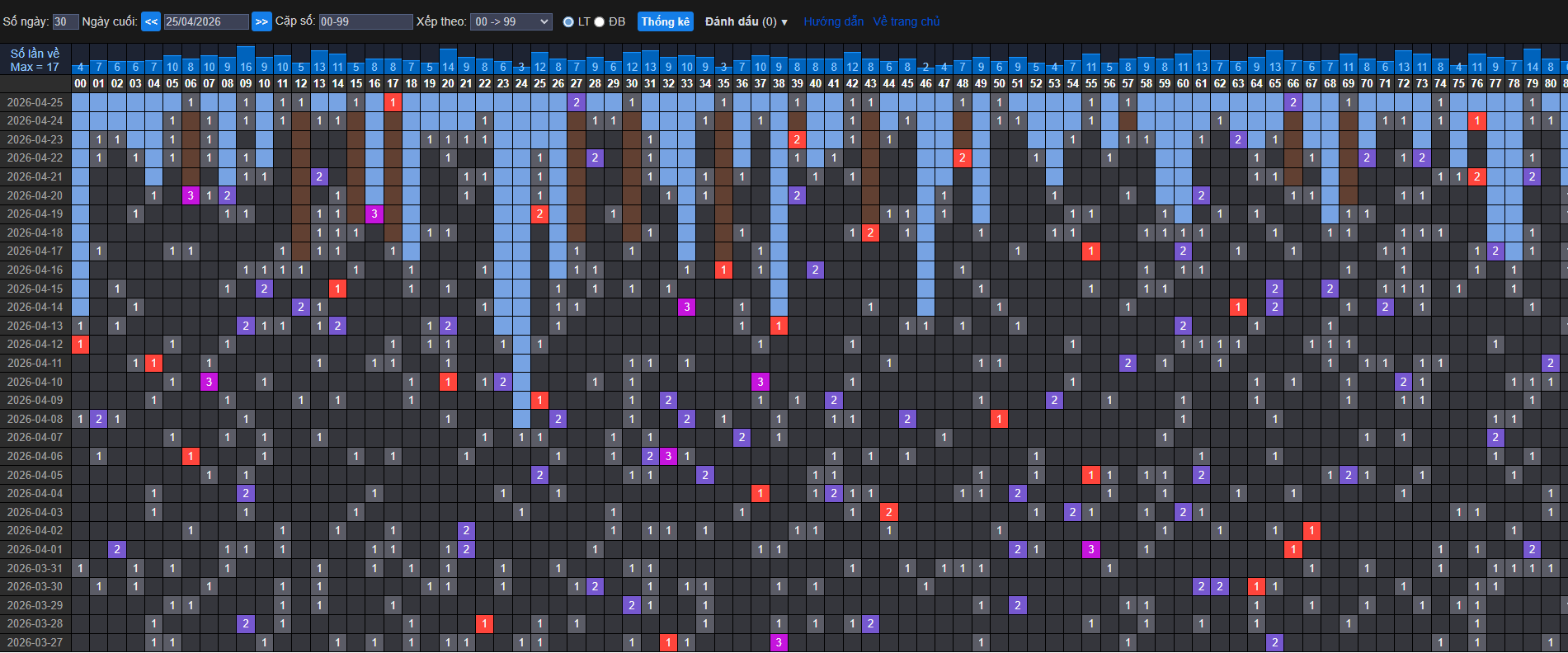Click the red cell in the 2026-04-25 row

click(393, 102)
